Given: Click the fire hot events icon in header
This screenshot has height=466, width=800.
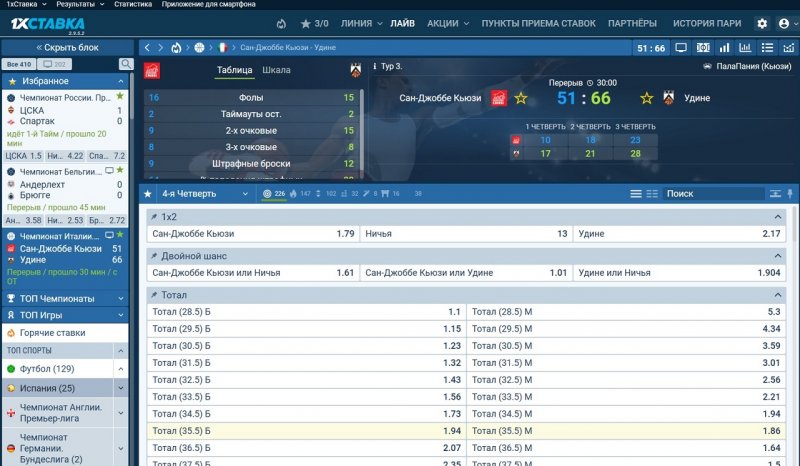Looking at the screenshot, I should 281,23.
